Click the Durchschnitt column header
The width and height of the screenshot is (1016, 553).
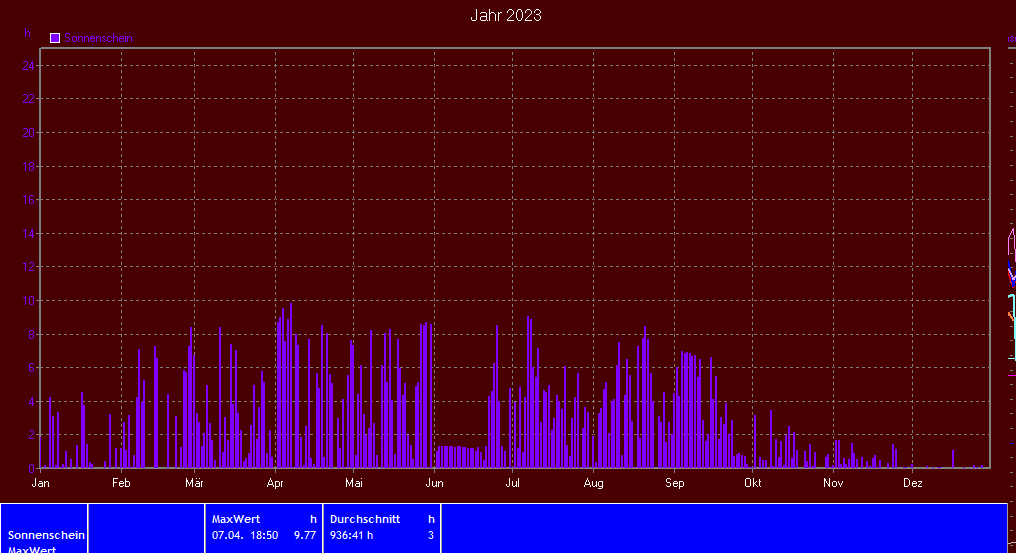pos(365,519)
